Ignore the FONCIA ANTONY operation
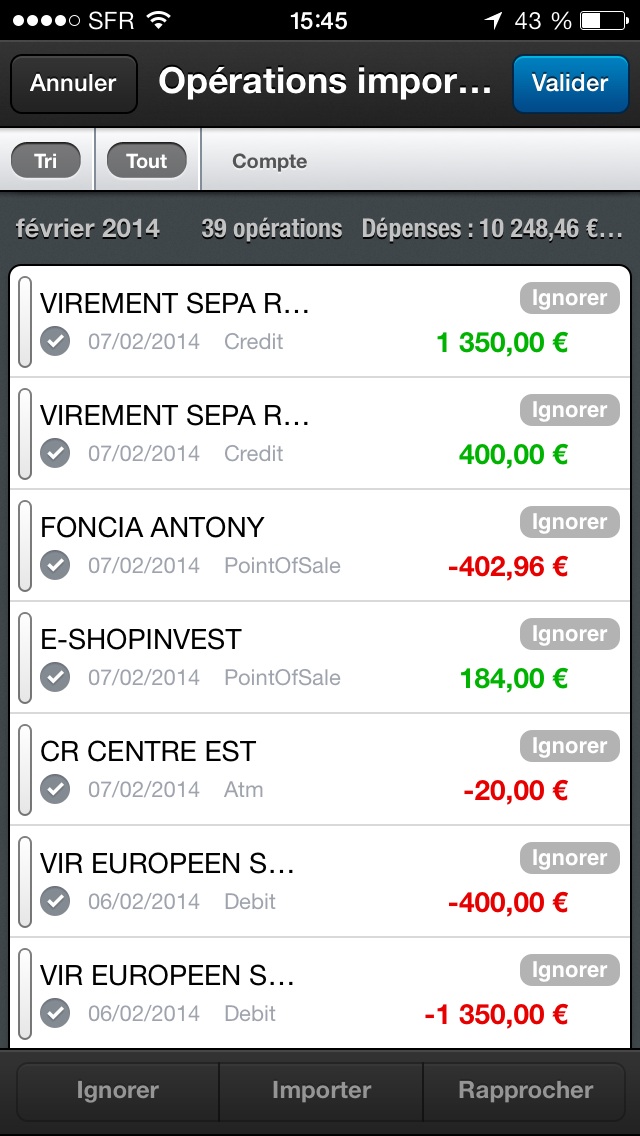640x1136 pixels. pyautogui.click(x=569, y=522)
